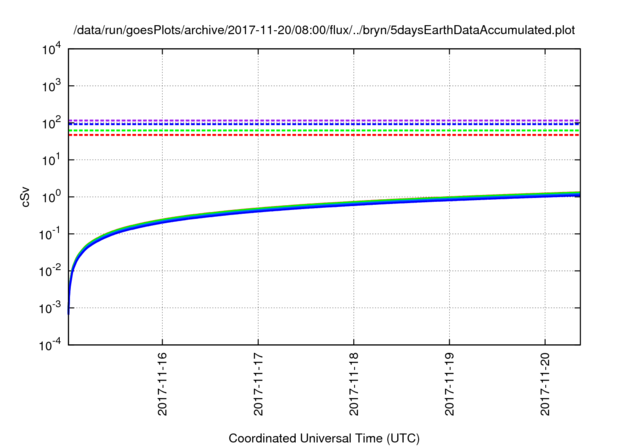Click the 2017-11-17 date tick label
Viewport: 640px width, 448px height.
tap(258, 384)
